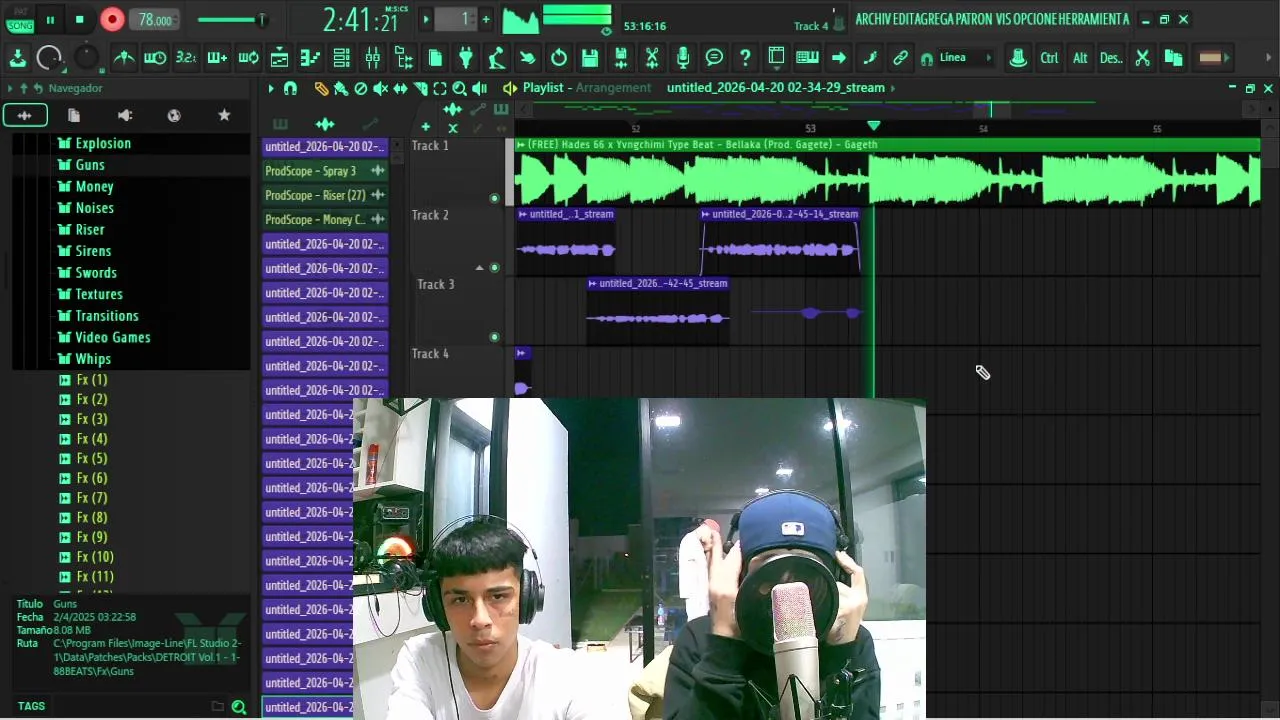The image size is (1280, 720).
Task: Select the playlist paint brush tool
Action: (341, 88)
